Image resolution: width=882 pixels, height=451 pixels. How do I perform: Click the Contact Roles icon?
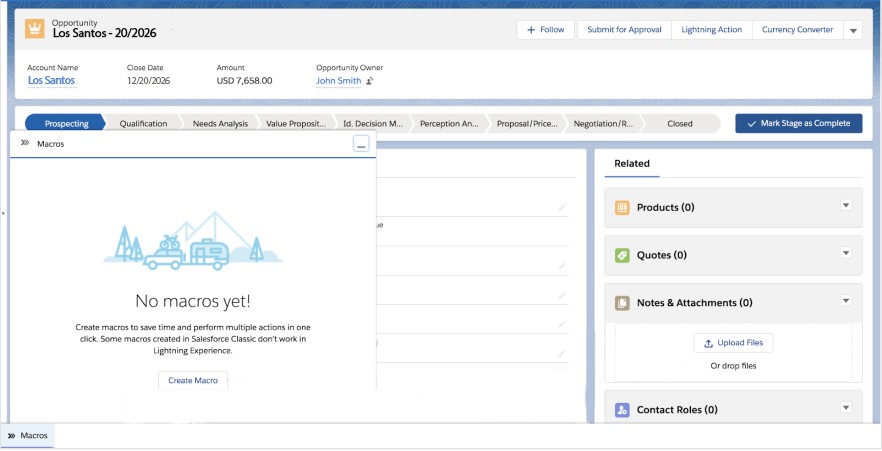coord(622,410)
